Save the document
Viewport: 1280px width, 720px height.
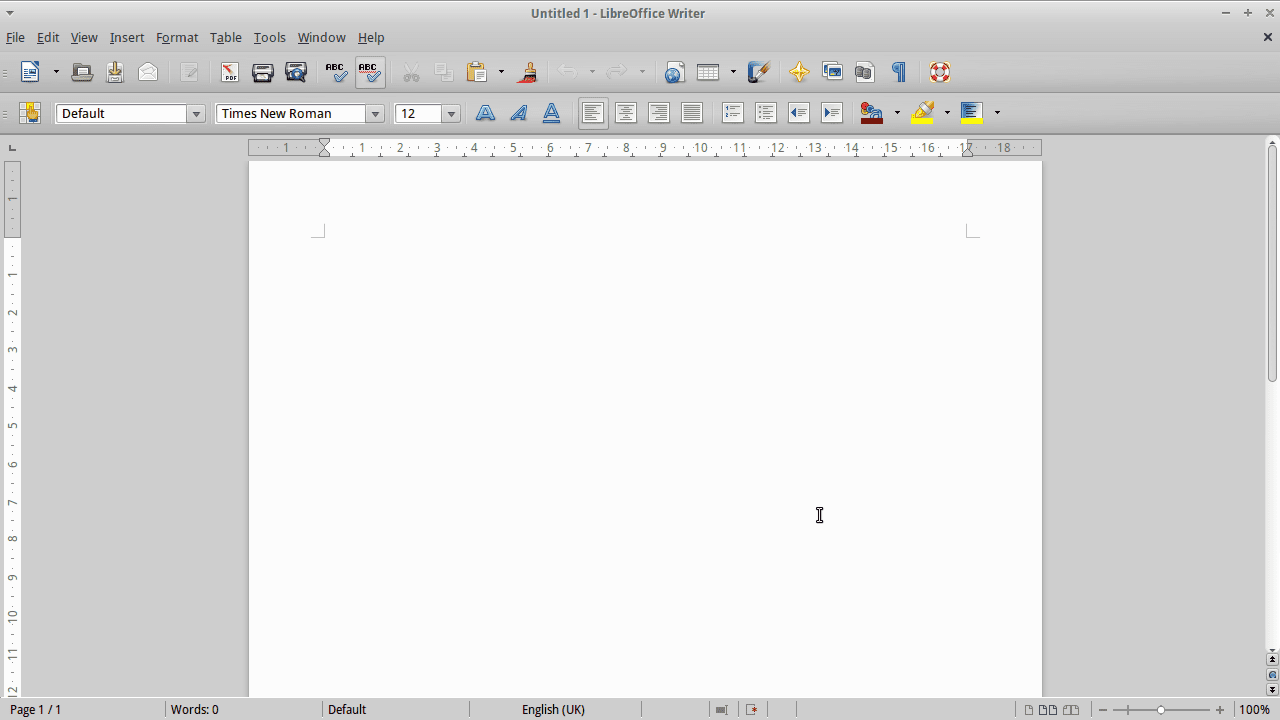115,72
